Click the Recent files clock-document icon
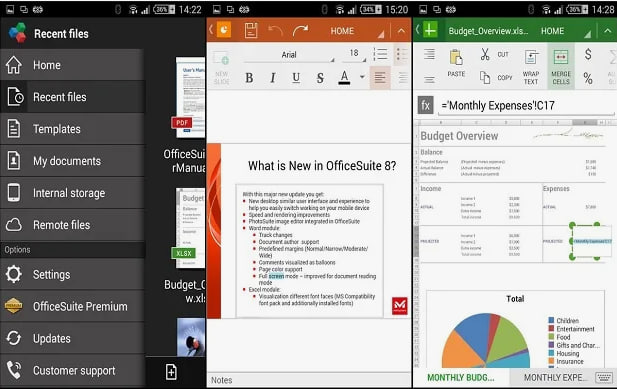The width and height of the screenshot is (617, 389). [15, 97]
